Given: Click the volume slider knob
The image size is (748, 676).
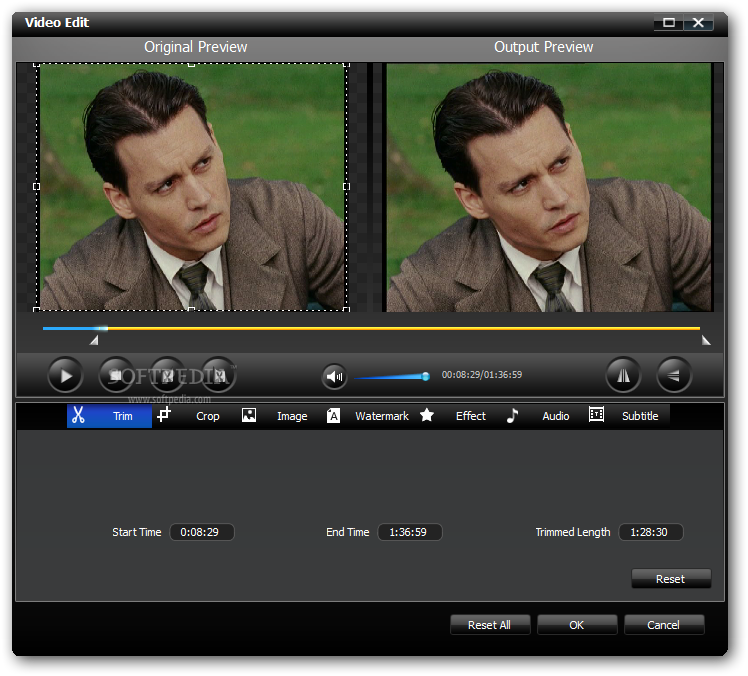Looking at the screenshot, I should 426,376.
